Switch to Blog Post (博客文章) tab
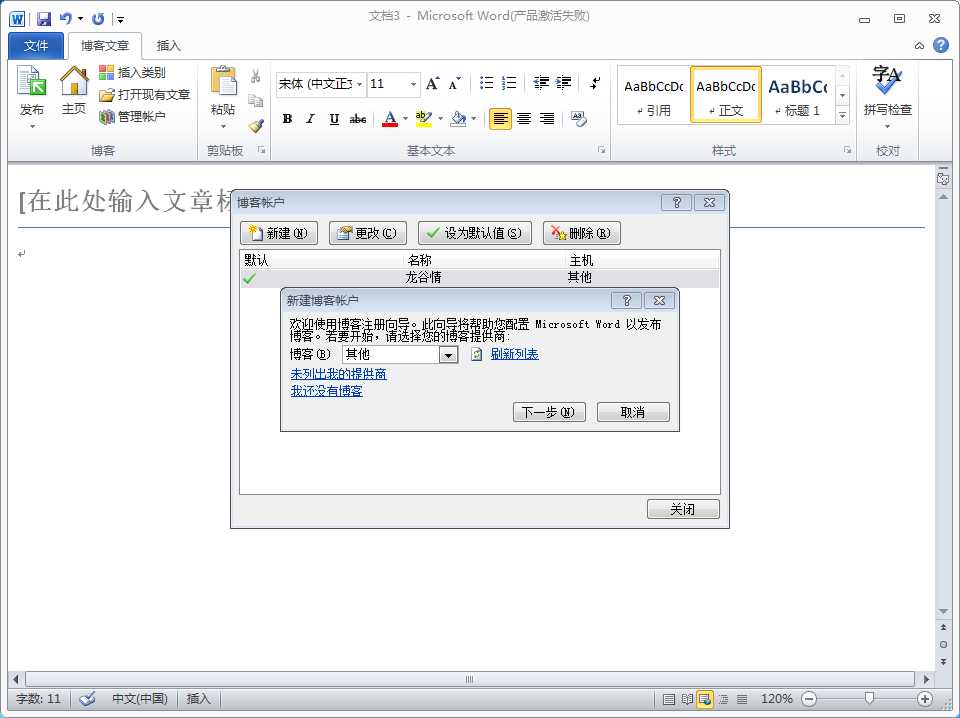The width and height of the screenshot is (960, 718). pos(105,46)
